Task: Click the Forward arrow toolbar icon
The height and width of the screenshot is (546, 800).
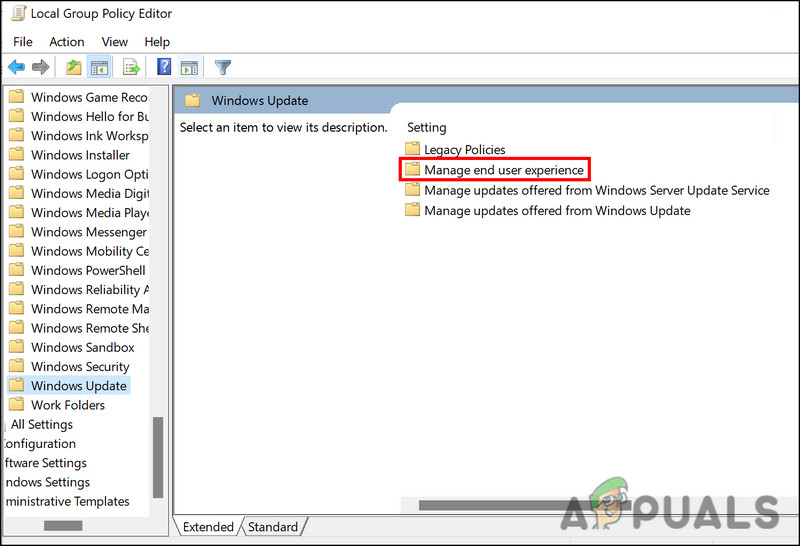Action: 40,67
